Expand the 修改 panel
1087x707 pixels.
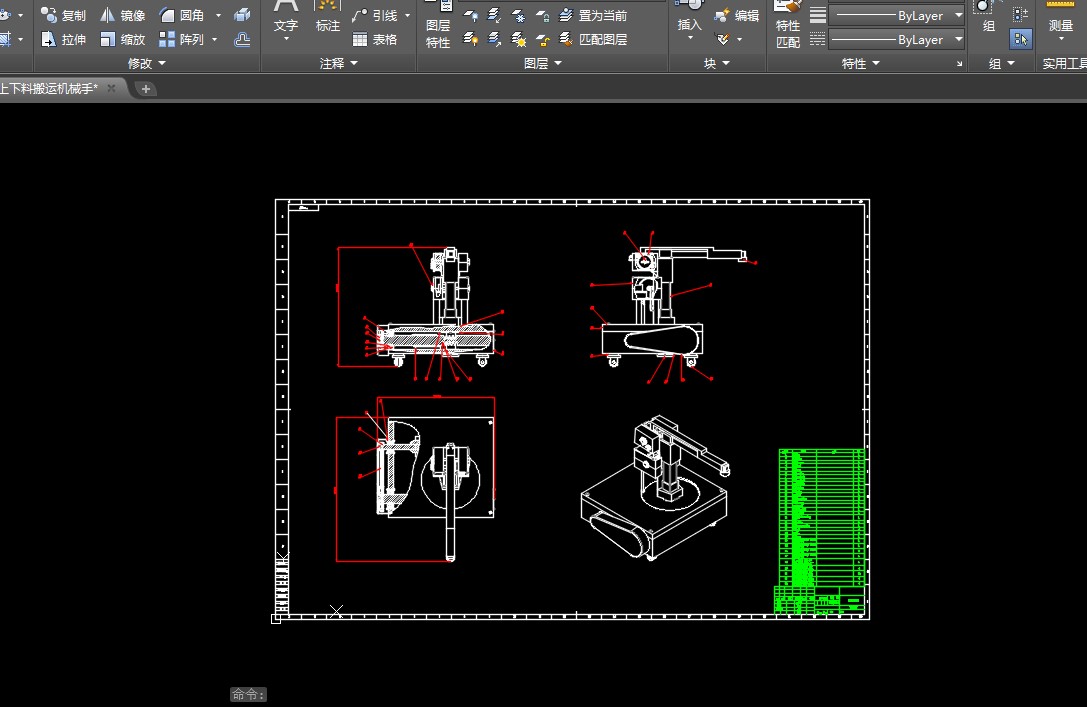tap(146, 63)
